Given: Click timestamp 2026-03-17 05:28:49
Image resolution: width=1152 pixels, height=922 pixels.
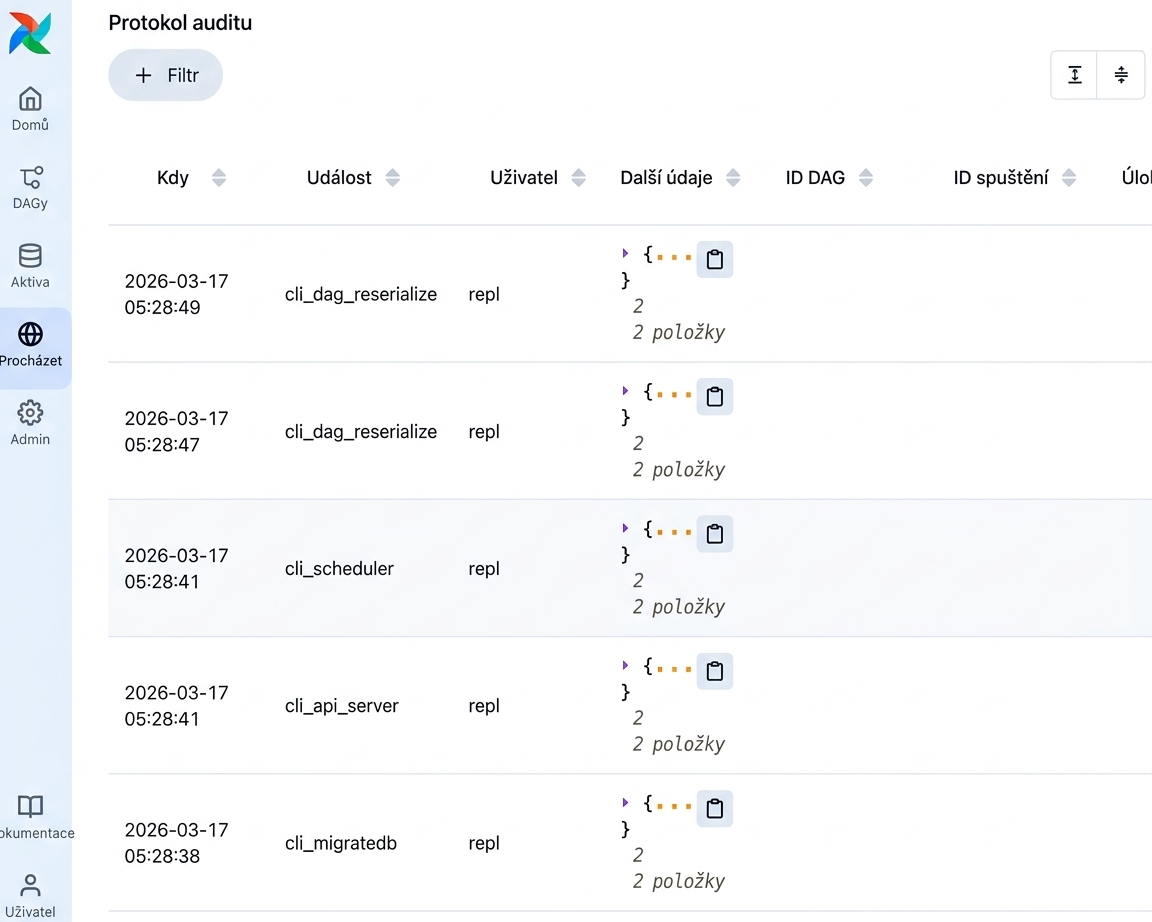Looking at the screenshot, I should coord(176,294).
